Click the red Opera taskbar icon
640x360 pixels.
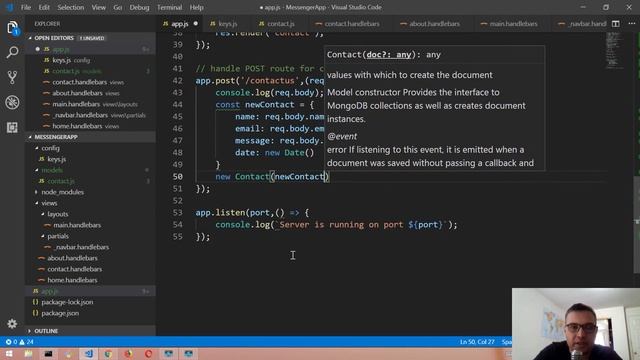pos(149,353)
